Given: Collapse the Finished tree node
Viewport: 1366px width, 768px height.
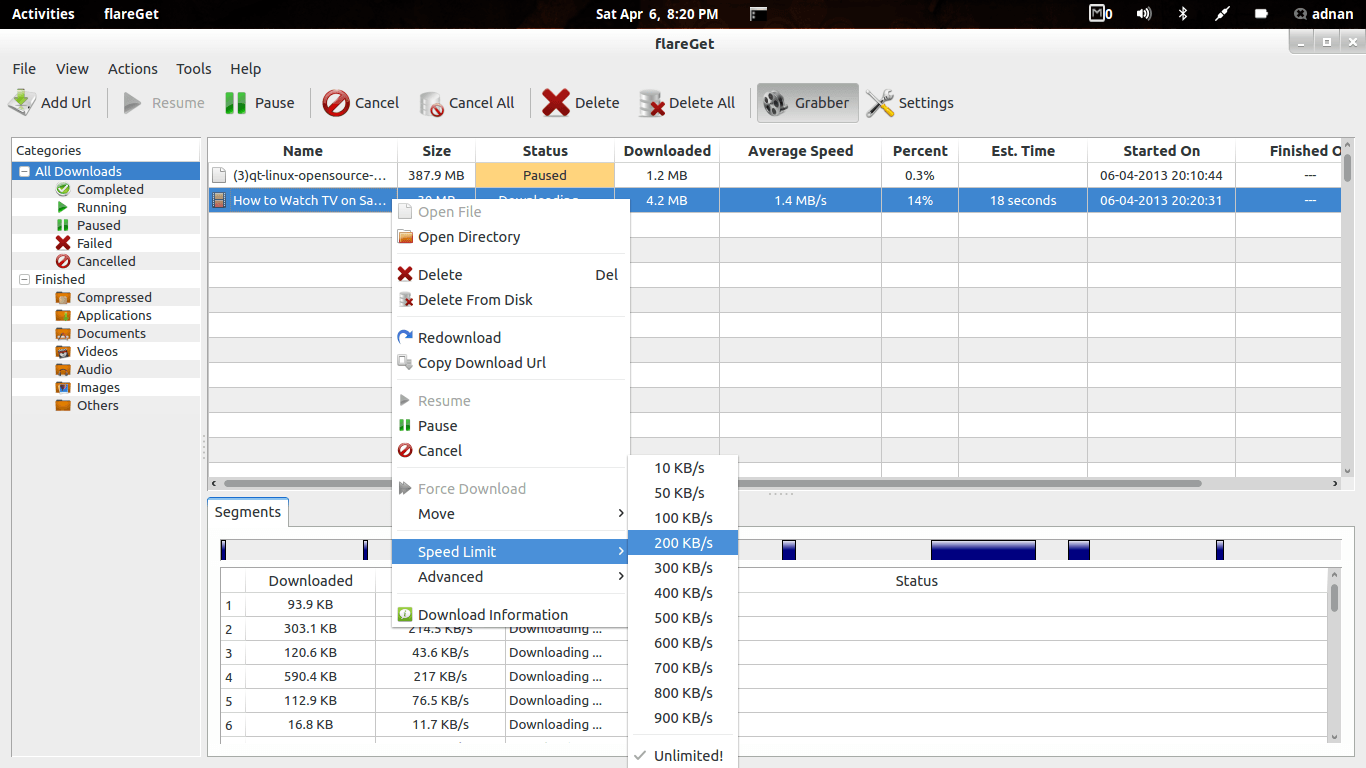Looking at the screenshot, I should (25, 280).
